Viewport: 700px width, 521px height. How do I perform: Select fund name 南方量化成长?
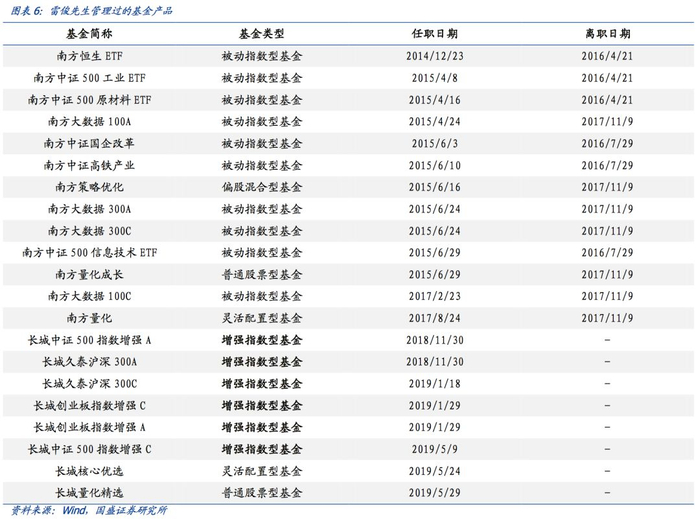(x=89, y=275)
